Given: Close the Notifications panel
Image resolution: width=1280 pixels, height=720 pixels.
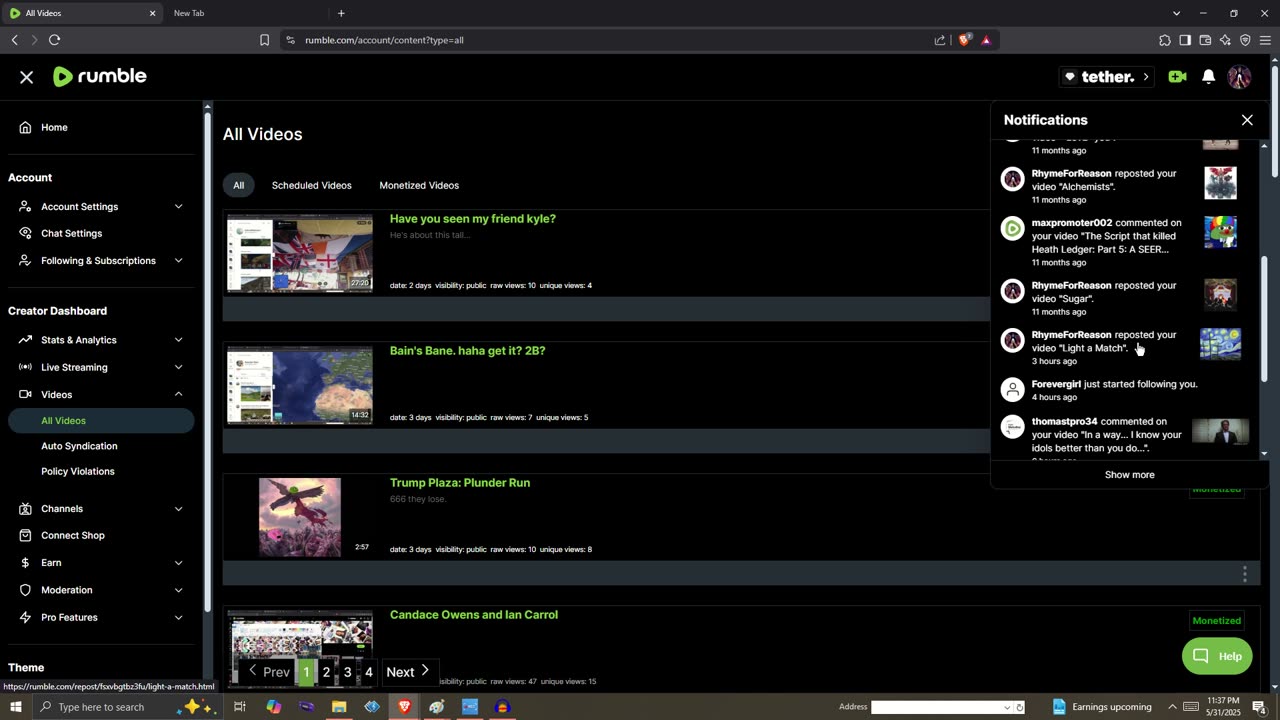Looking at the screenshot, I should click(x=1247, y=120).
